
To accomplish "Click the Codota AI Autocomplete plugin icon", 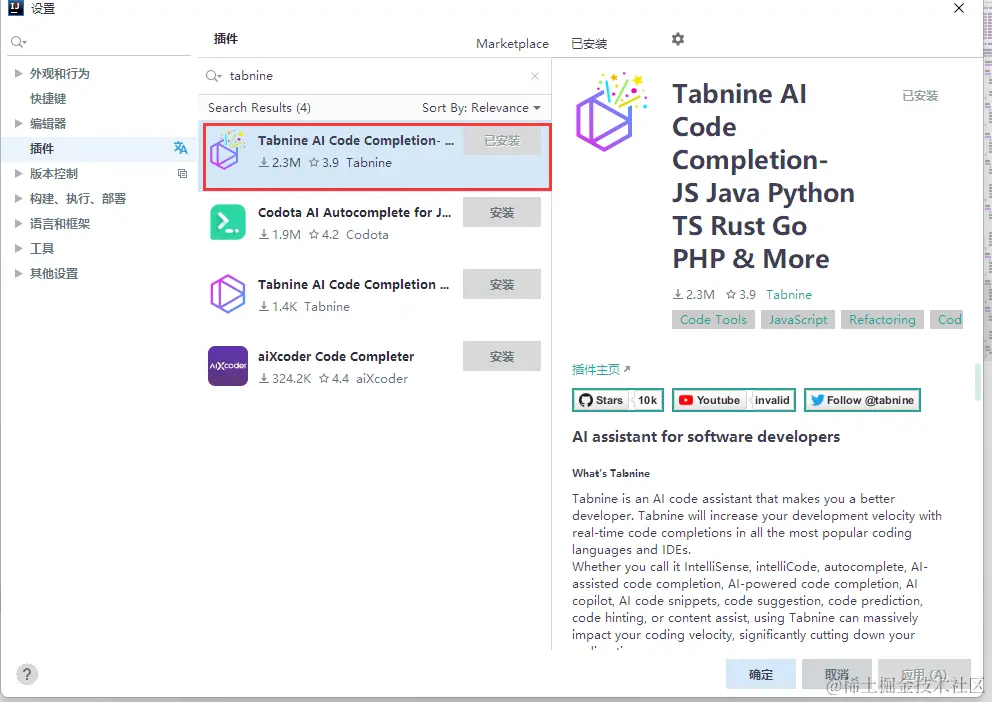I will [228, 222].
